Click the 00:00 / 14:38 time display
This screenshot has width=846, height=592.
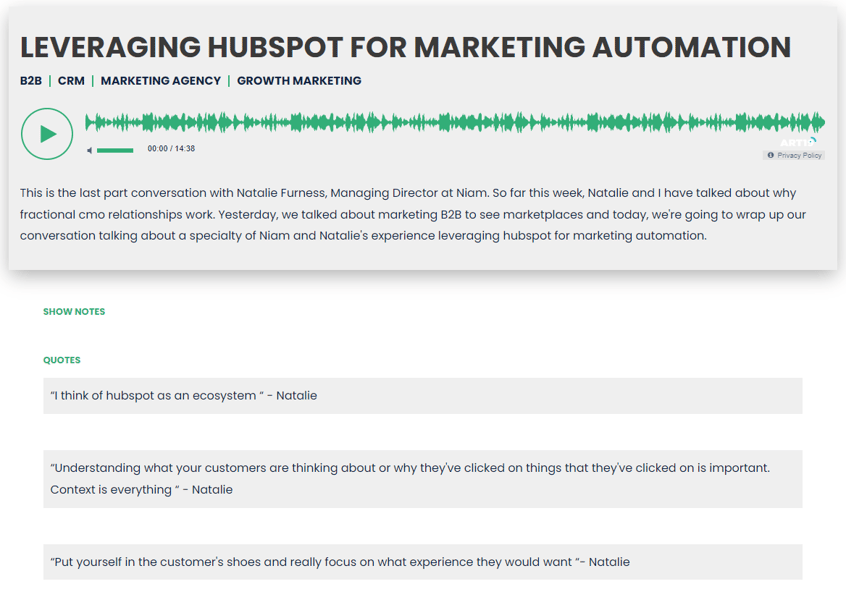(x=171, y=148)
